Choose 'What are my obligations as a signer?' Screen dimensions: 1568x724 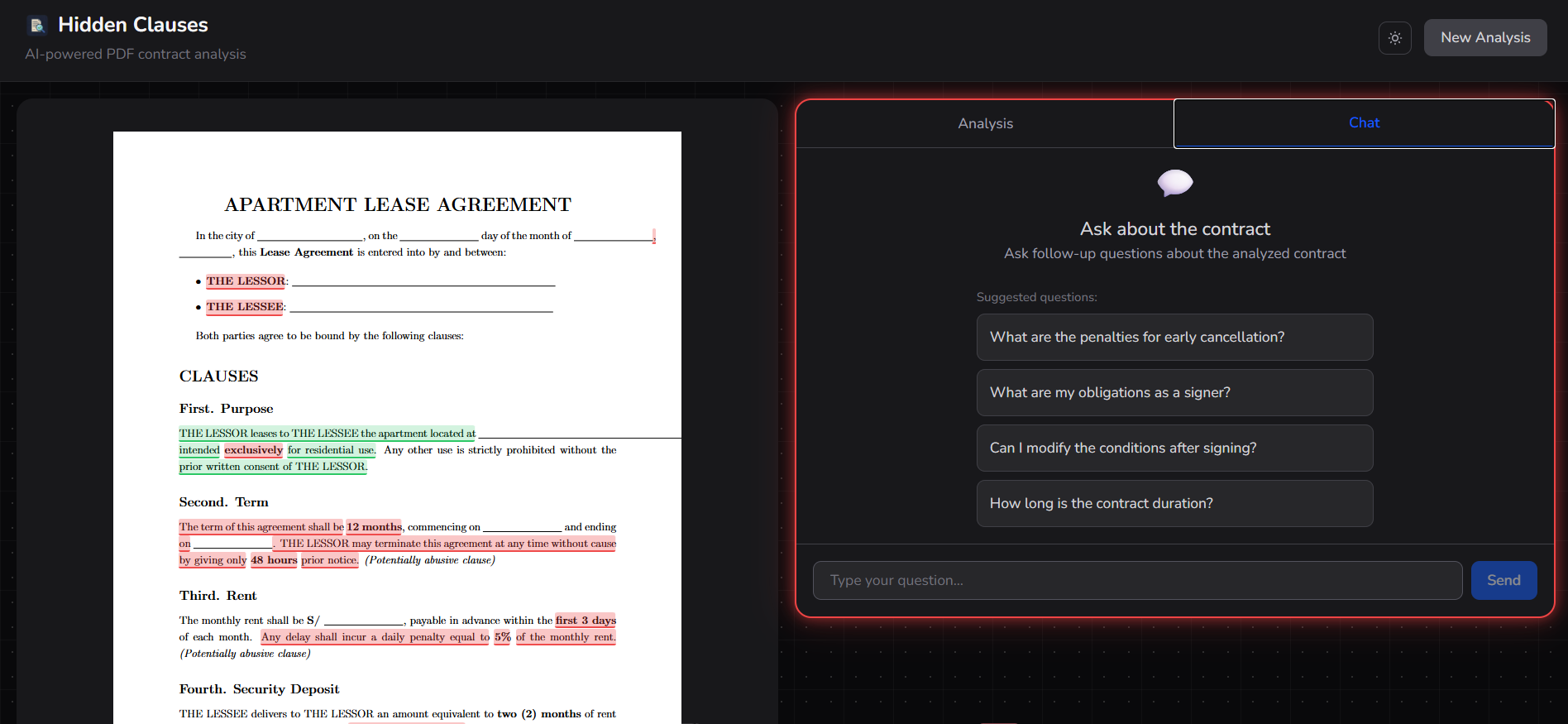[1174, 392]
